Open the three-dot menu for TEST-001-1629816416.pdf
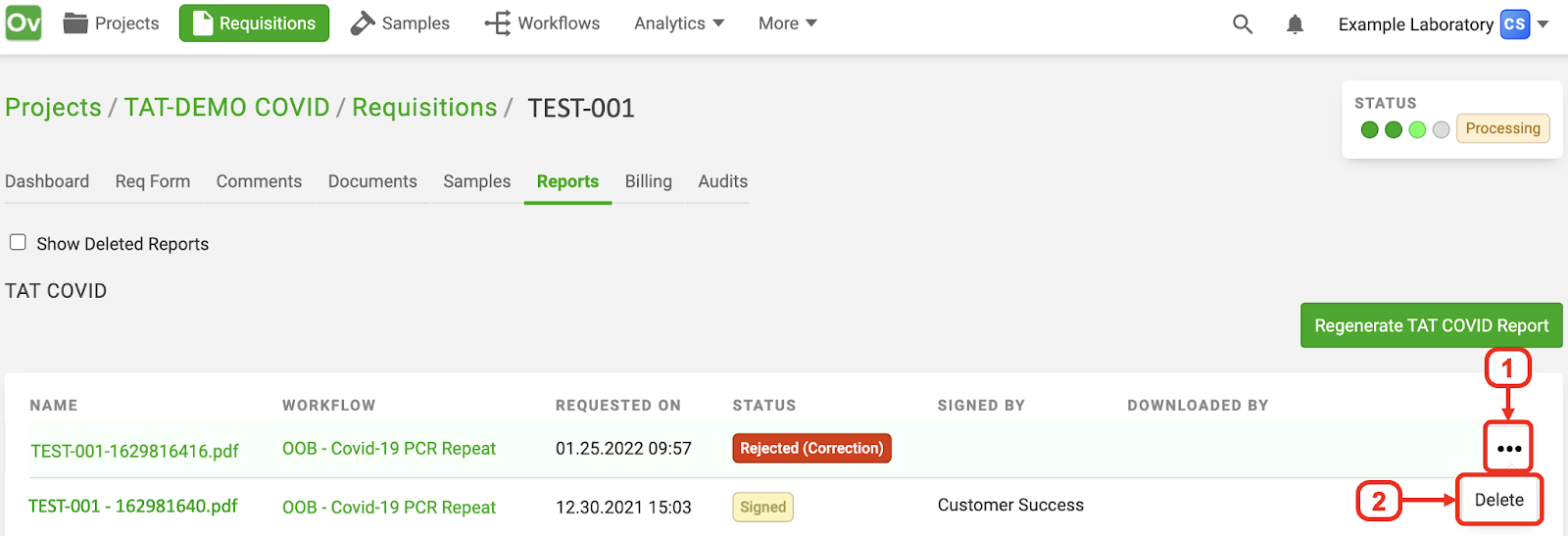Image resolution: width=1568 pixels, height=536 pixels. (x=1509, y=449)
